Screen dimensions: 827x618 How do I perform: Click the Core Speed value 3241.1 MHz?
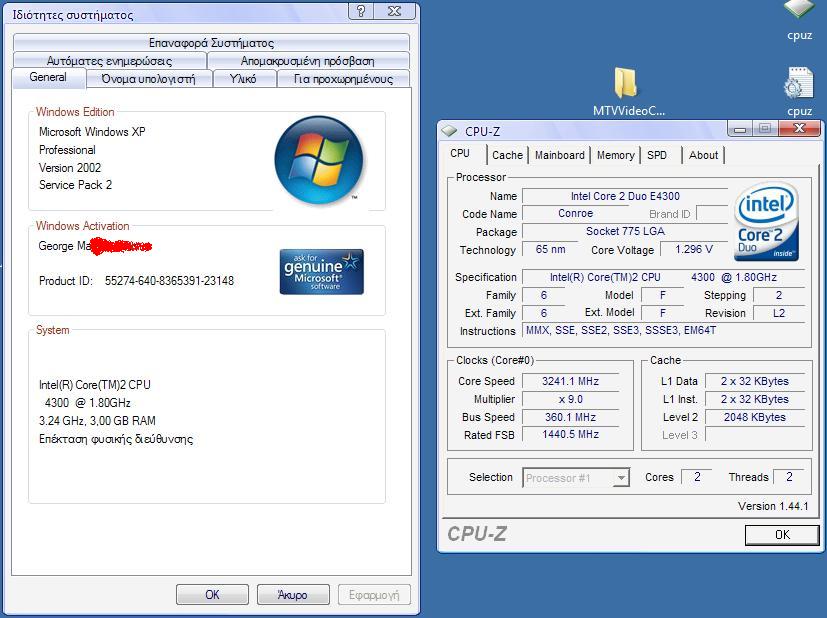570,381
